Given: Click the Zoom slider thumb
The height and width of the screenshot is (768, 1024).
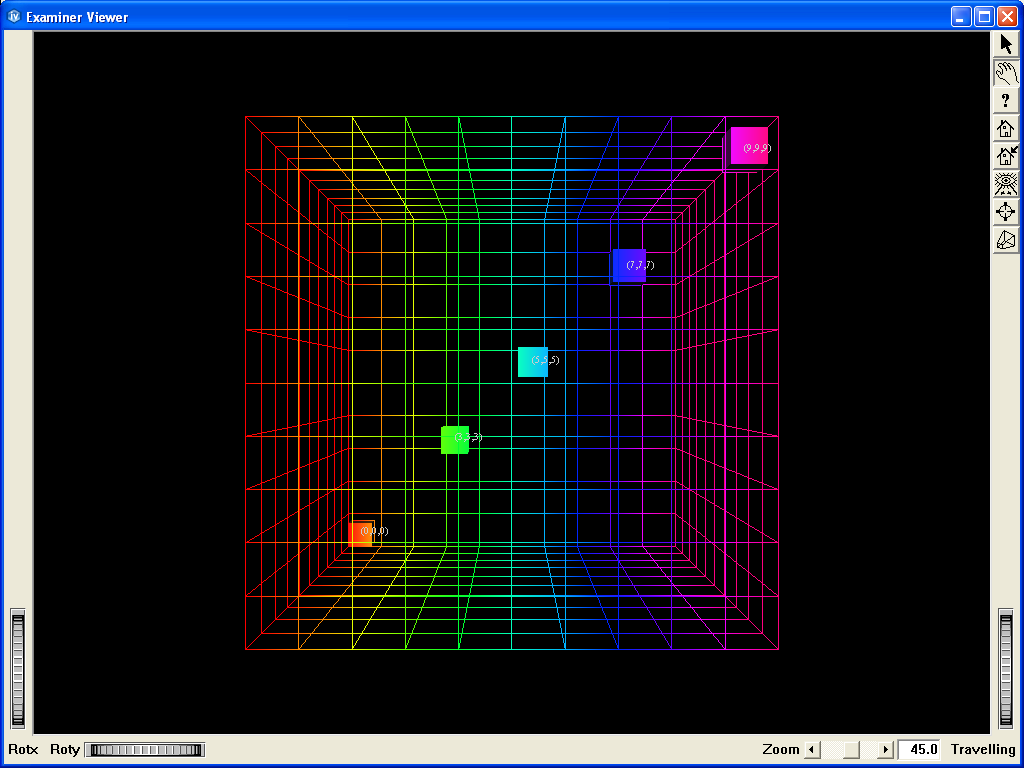Looking at the screenshot, I should click(849, 750).
